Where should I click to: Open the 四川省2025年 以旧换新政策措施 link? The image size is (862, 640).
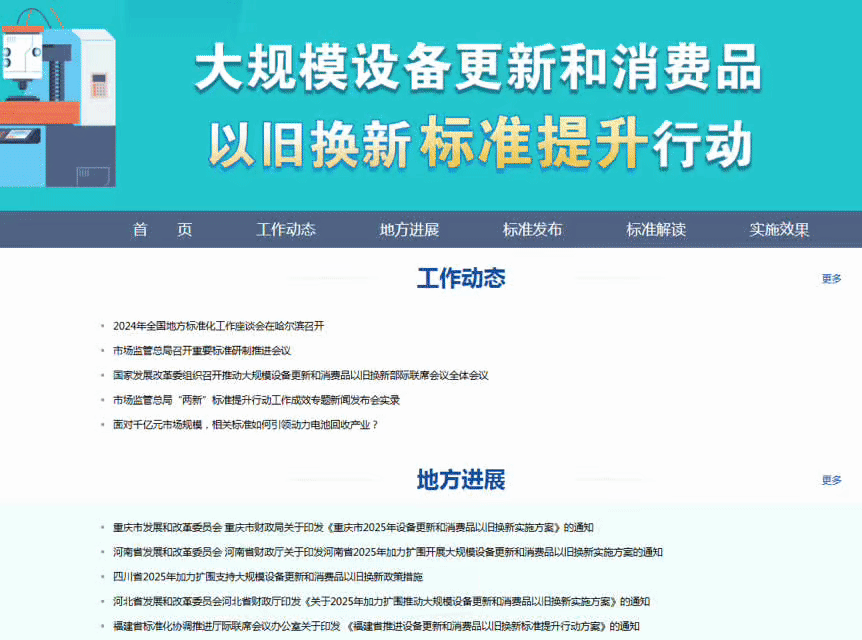(268, 577)
